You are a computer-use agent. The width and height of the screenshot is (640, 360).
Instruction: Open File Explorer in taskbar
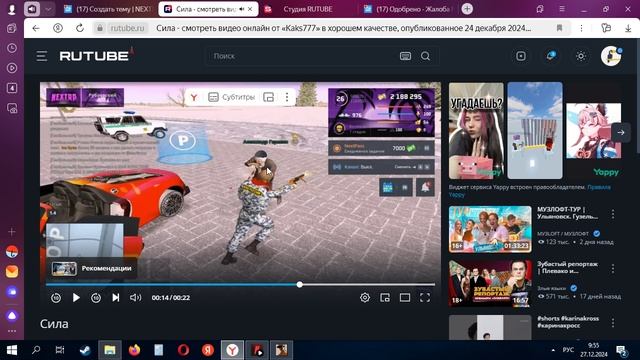point(110,350)
